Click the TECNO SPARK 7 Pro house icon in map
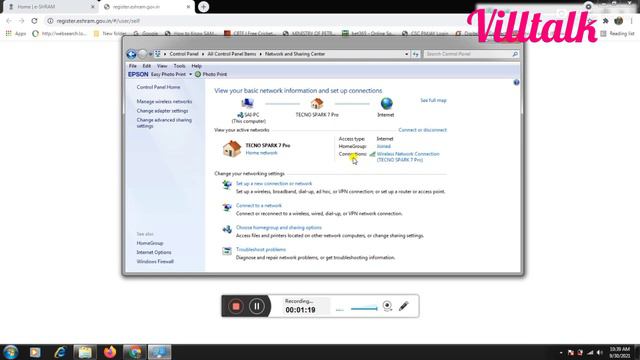640x360 pixels. [x=317, y=103]
